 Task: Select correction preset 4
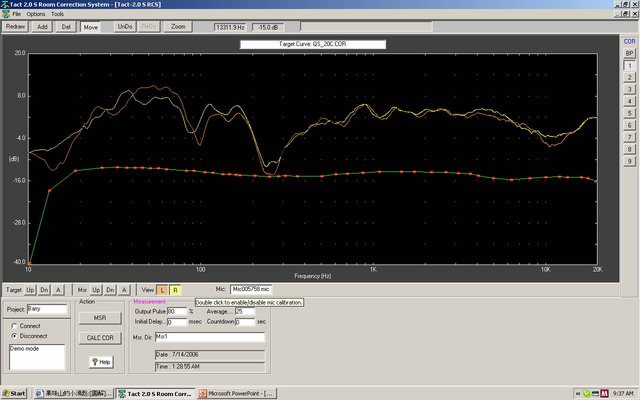pos(629,102)
